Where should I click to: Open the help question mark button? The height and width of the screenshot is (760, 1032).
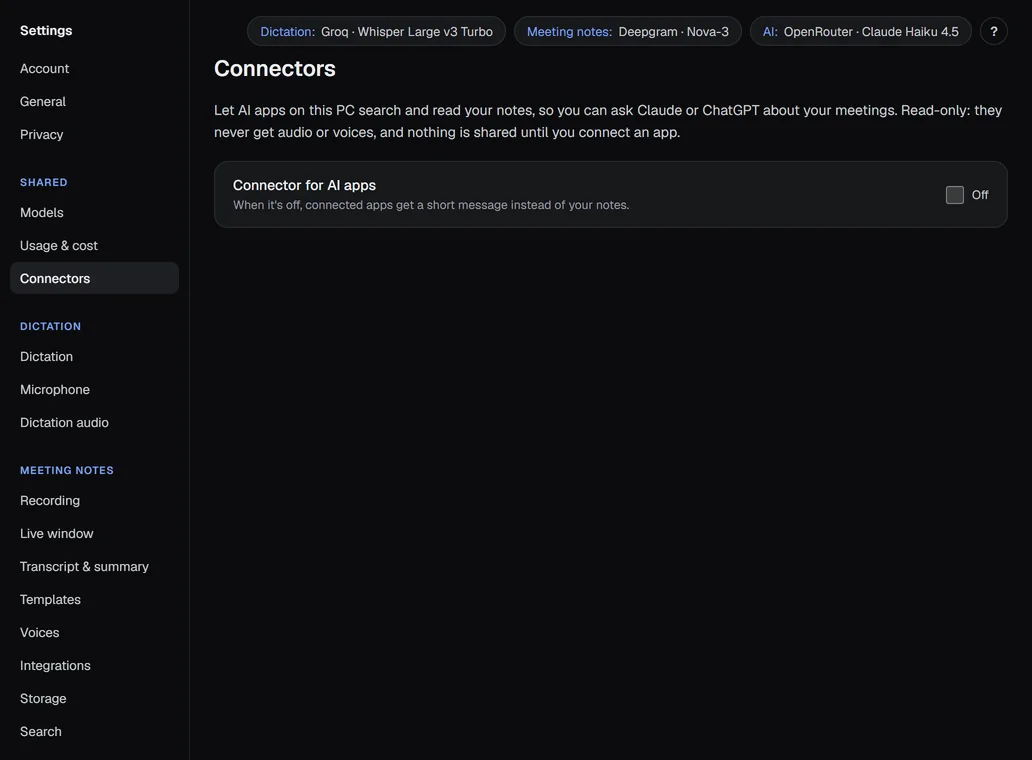tap(993, 31)
